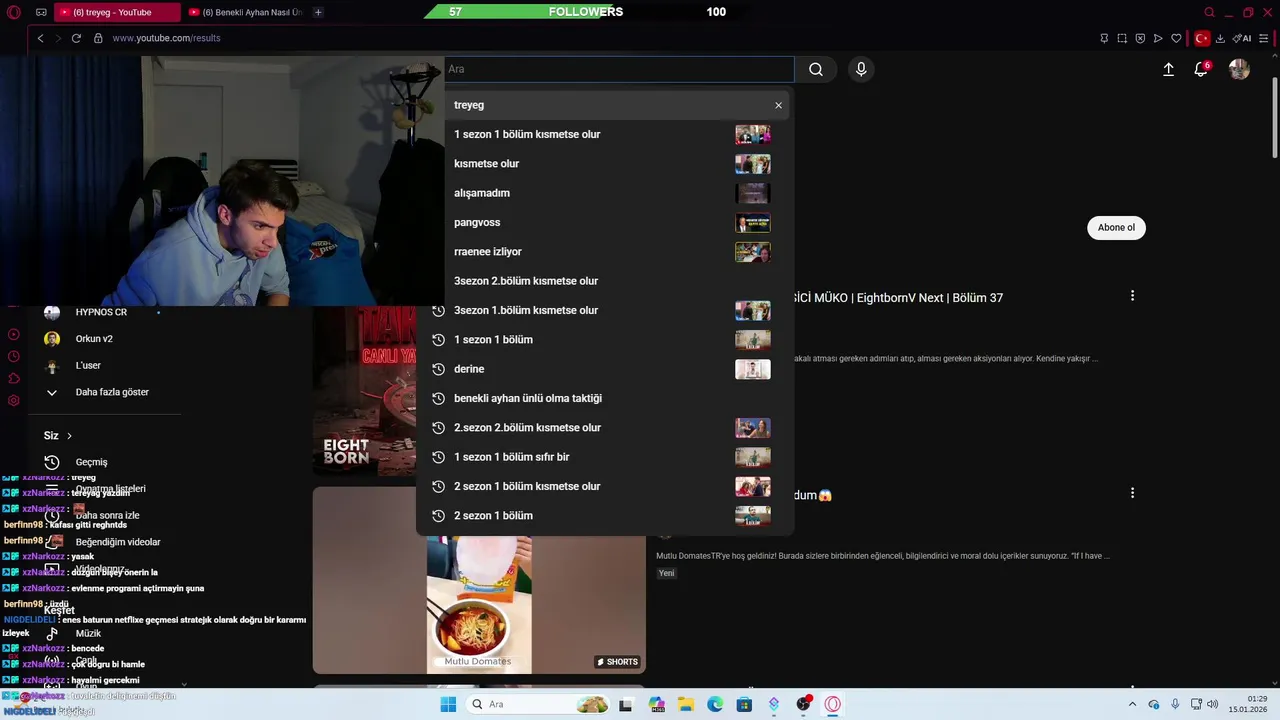The width and height of the screenshot is (1280, 720).
Task: Choose history item '1 sezon 1 bölüm sıfır bir'
Action: click(x=605, y=457)
